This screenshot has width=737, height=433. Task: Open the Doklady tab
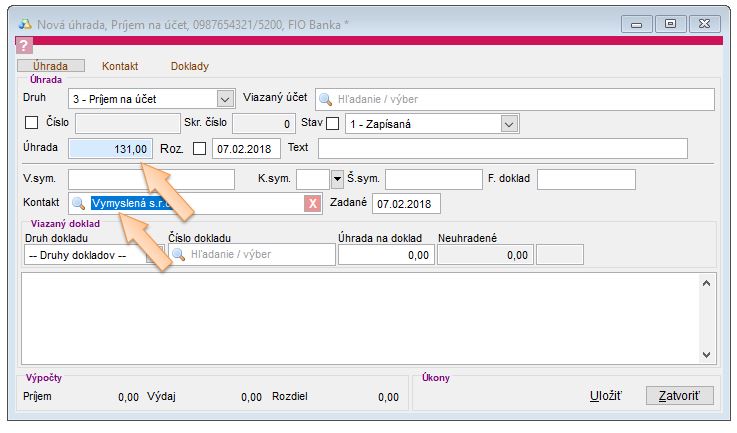point(189,66)
